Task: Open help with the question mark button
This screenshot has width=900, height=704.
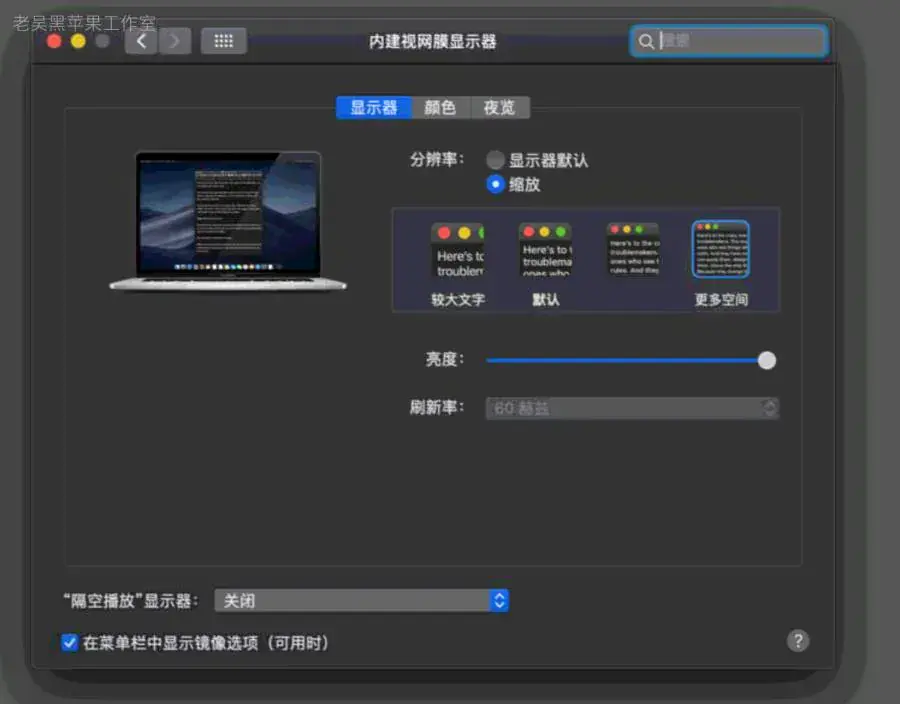Action: [x=798, y=641]
